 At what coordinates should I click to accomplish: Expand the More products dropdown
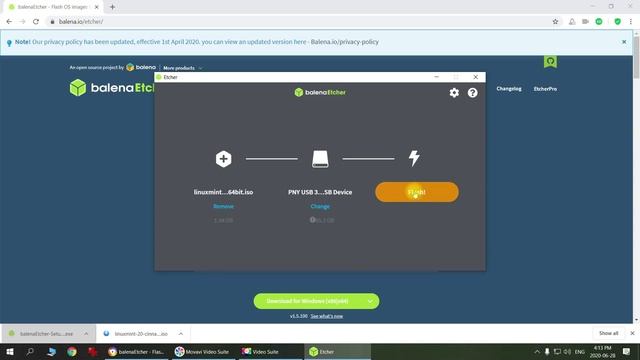click(x=182, y=68)
